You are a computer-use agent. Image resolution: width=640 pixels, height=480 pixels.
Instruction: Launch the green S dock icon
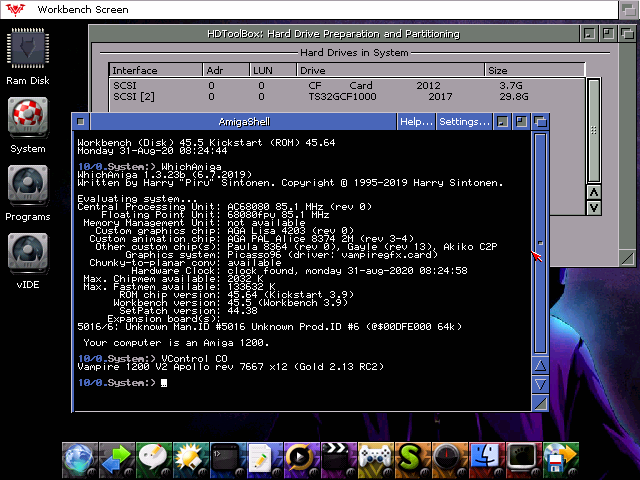[413, 460]
